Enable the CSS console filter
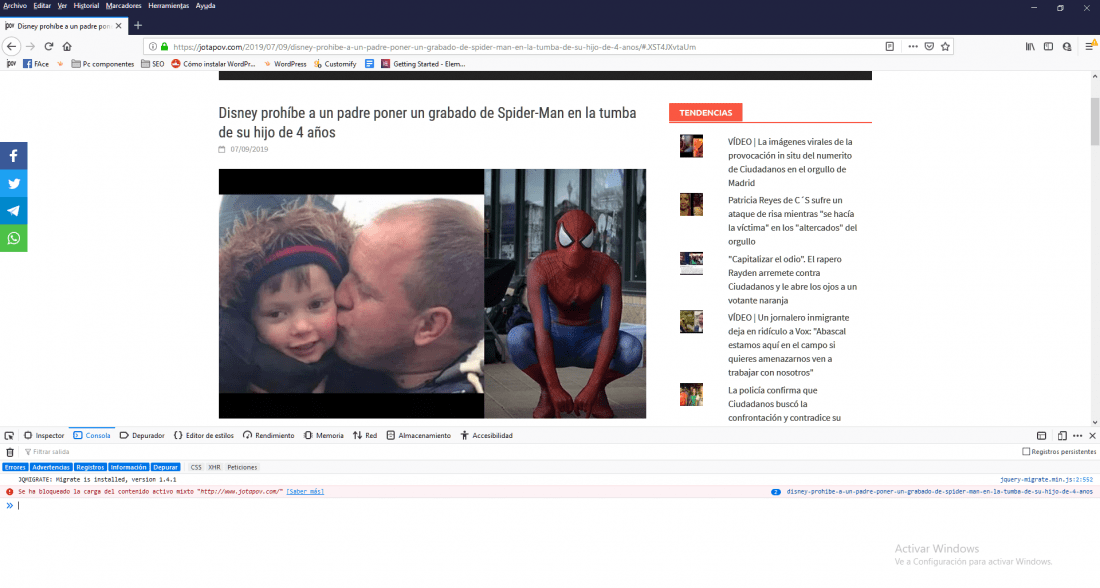The height and width of the screenshot is (588, 1100). coord(196,467)
